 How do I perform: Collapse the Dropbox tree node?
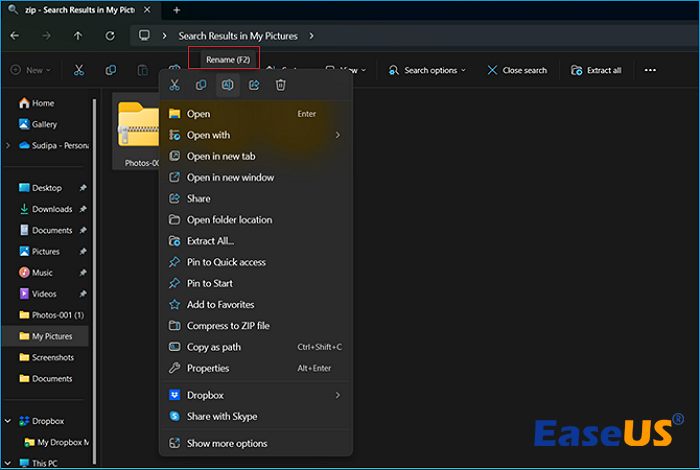[x=9, y=421]
